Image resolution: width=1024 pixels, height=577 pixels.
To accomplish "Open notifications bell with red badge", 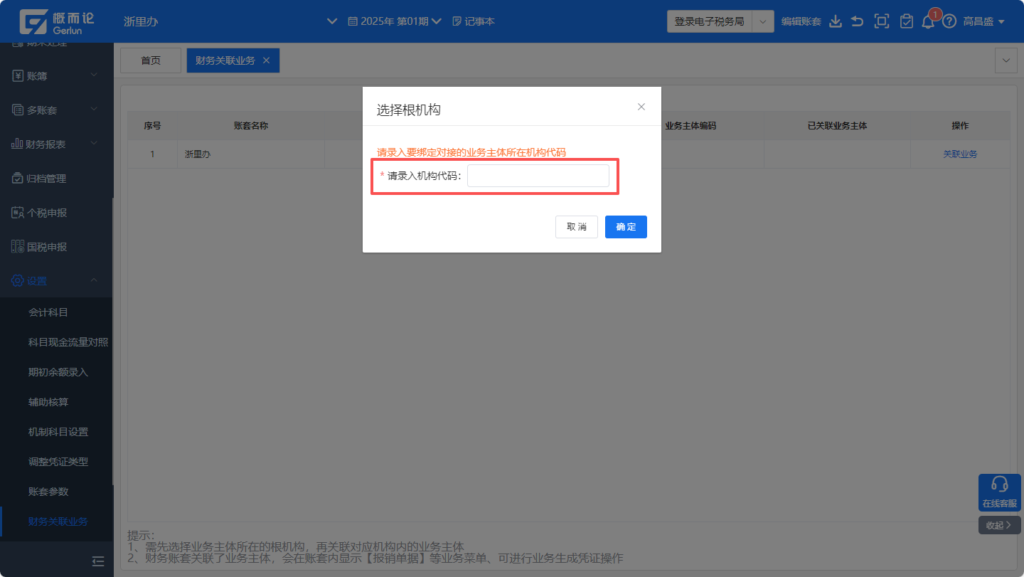I will (x=929, y=21).
